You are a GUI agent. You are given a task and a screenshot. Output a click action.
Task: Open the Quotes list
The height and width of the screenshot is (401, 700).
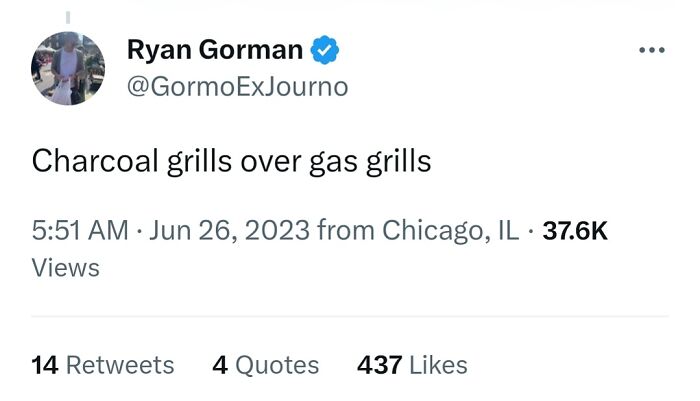tap(278, 365)
